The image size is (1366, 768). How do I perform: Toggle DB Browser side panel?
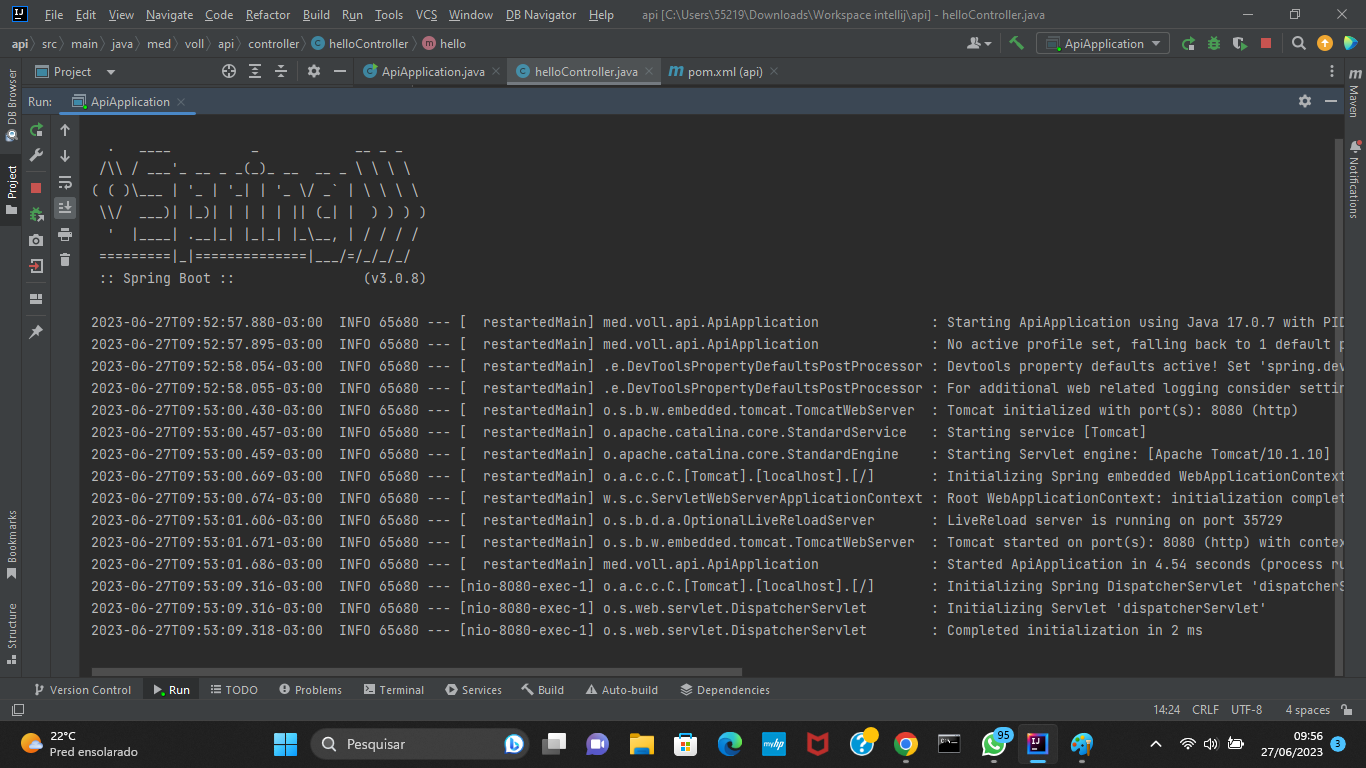coord(11,105)
